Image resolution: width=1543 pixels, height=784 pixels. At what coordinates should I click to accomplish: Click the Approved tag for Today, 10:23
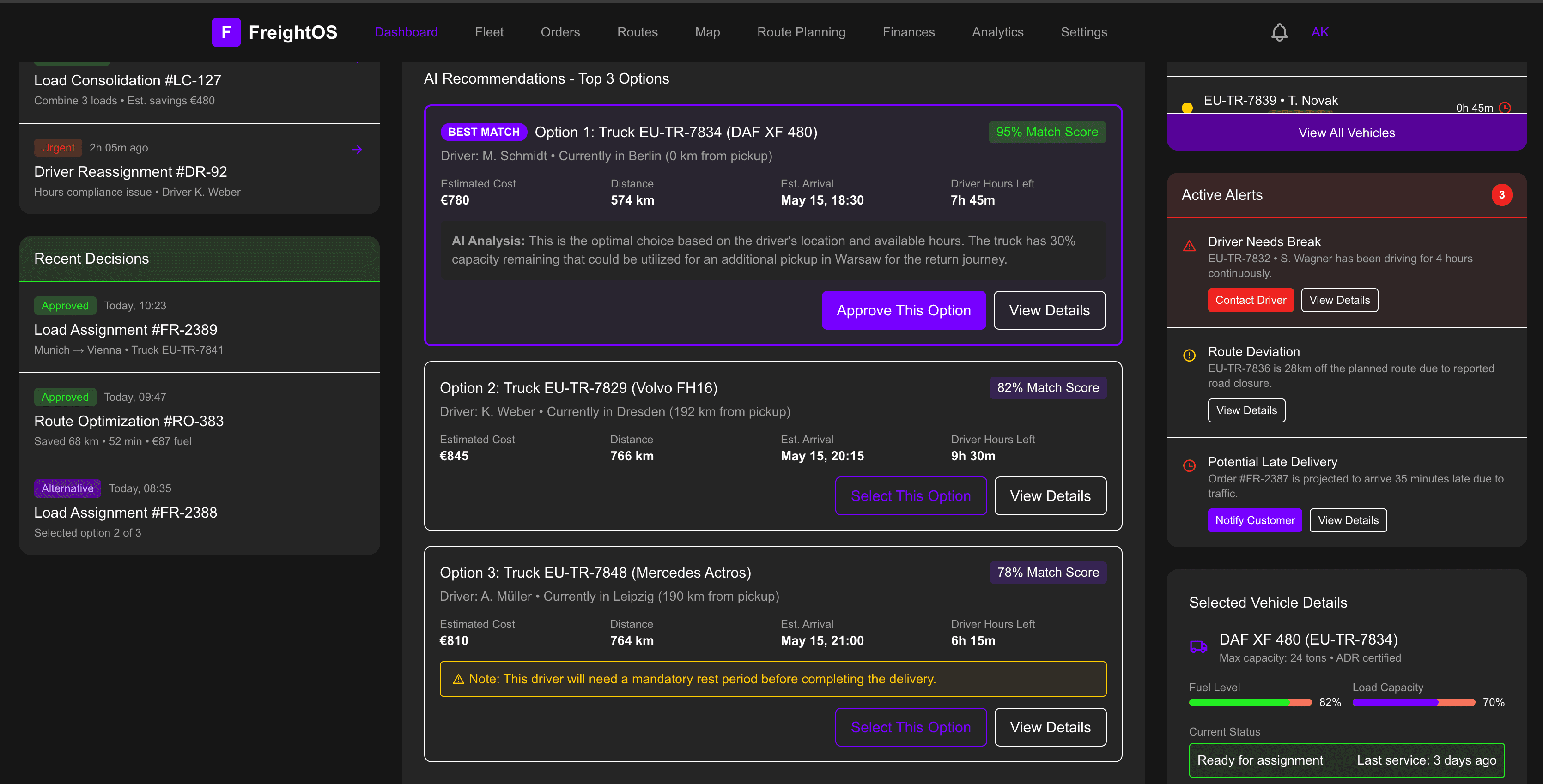tap(65, 305)
